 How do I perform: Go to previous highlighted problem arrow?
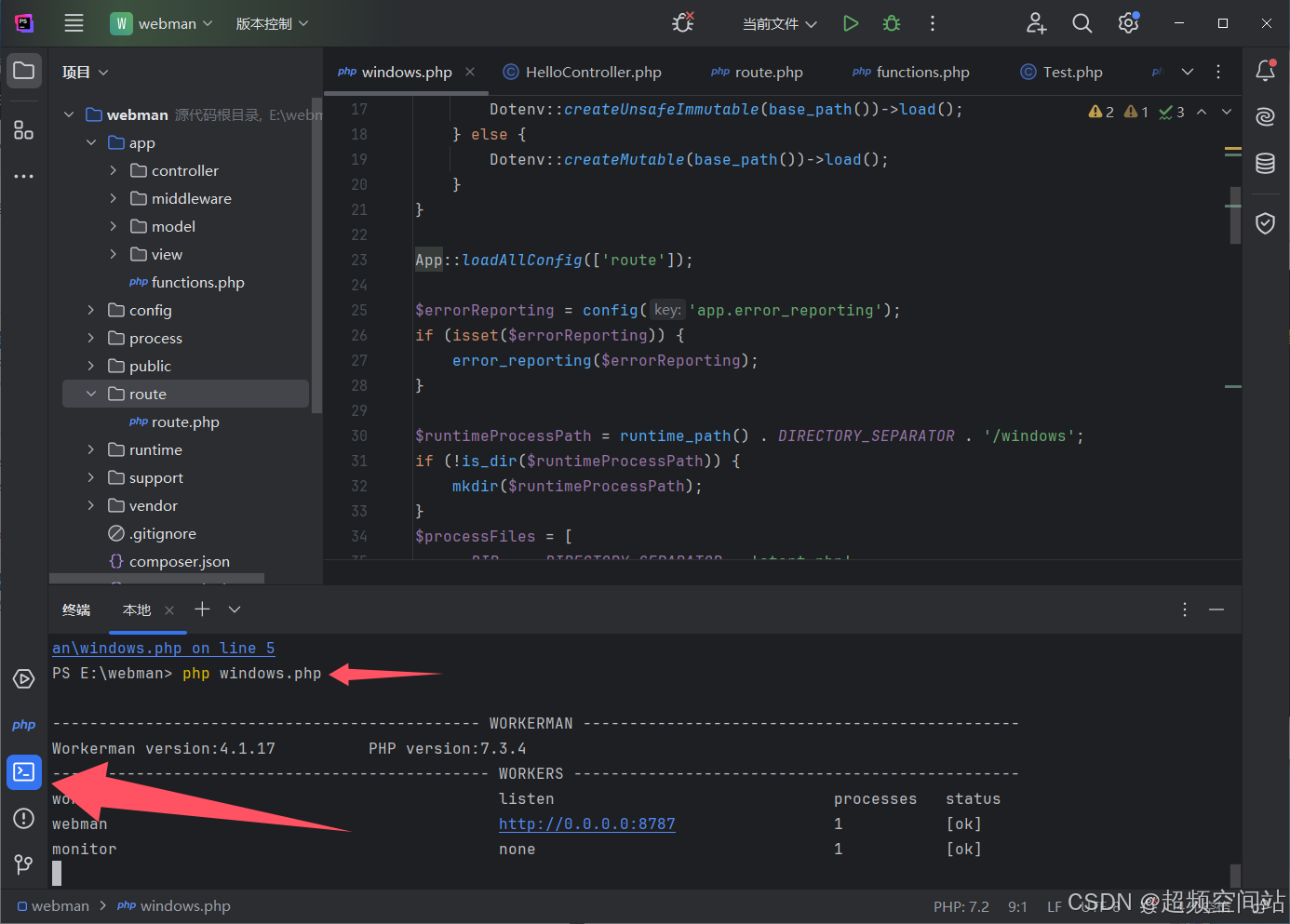click(x=1202, y=112)
